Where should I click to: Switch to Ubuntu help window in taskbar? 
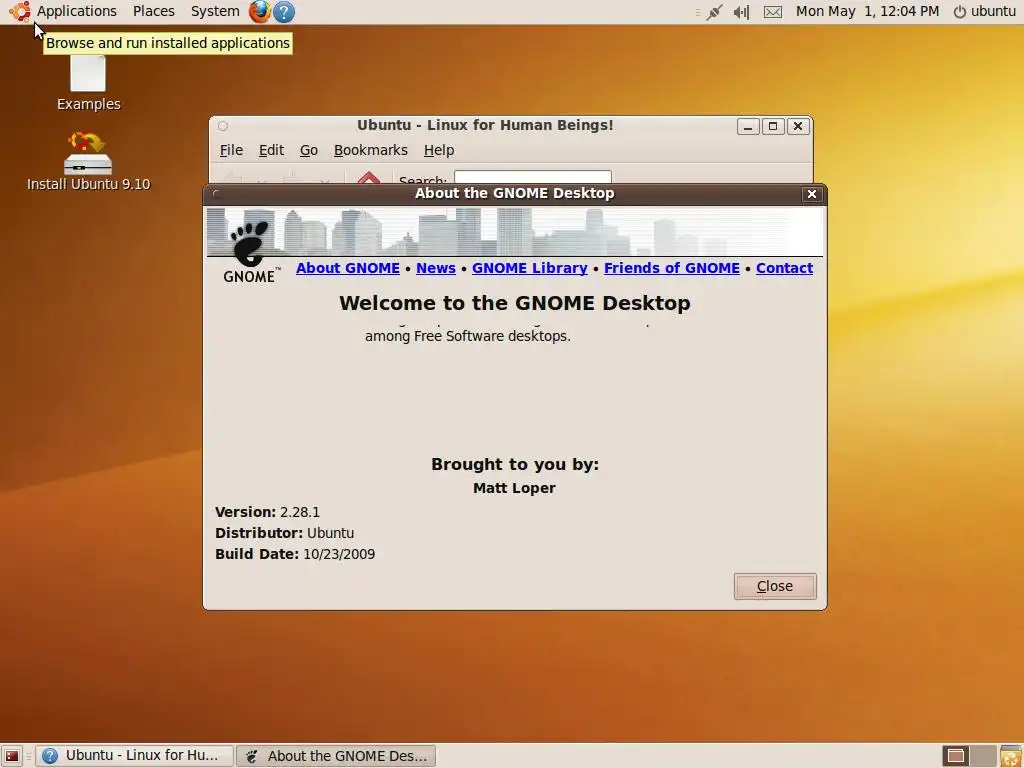point(134,756)
